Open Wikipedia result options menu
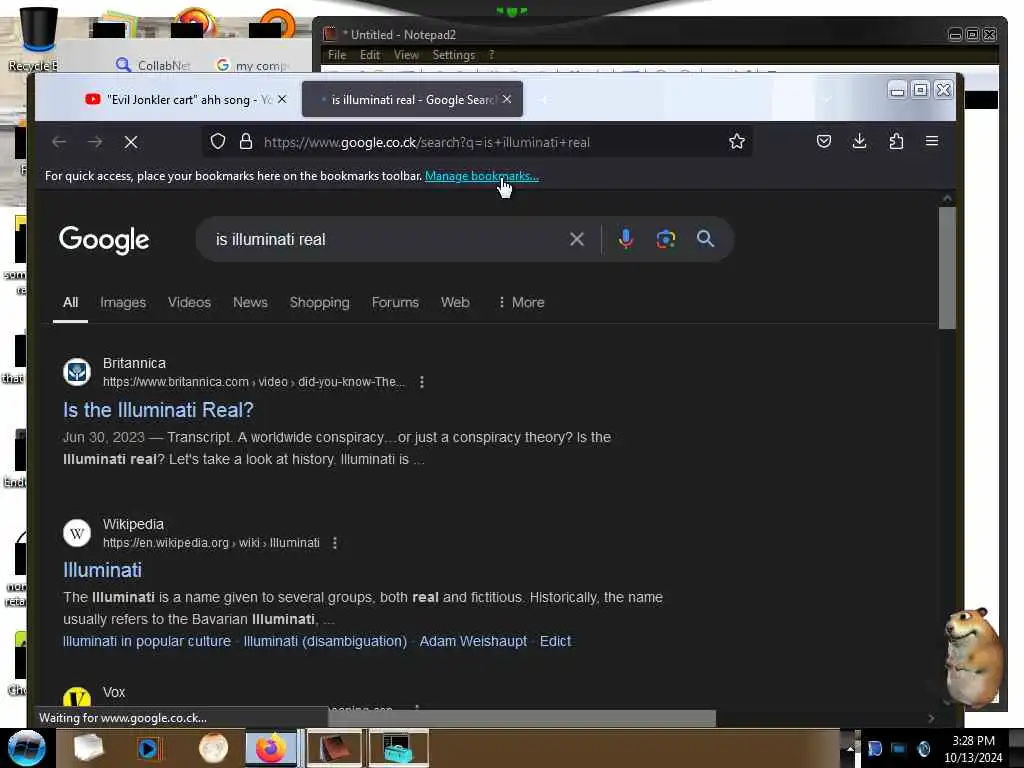1024x768 pixels. coord(335,543)
